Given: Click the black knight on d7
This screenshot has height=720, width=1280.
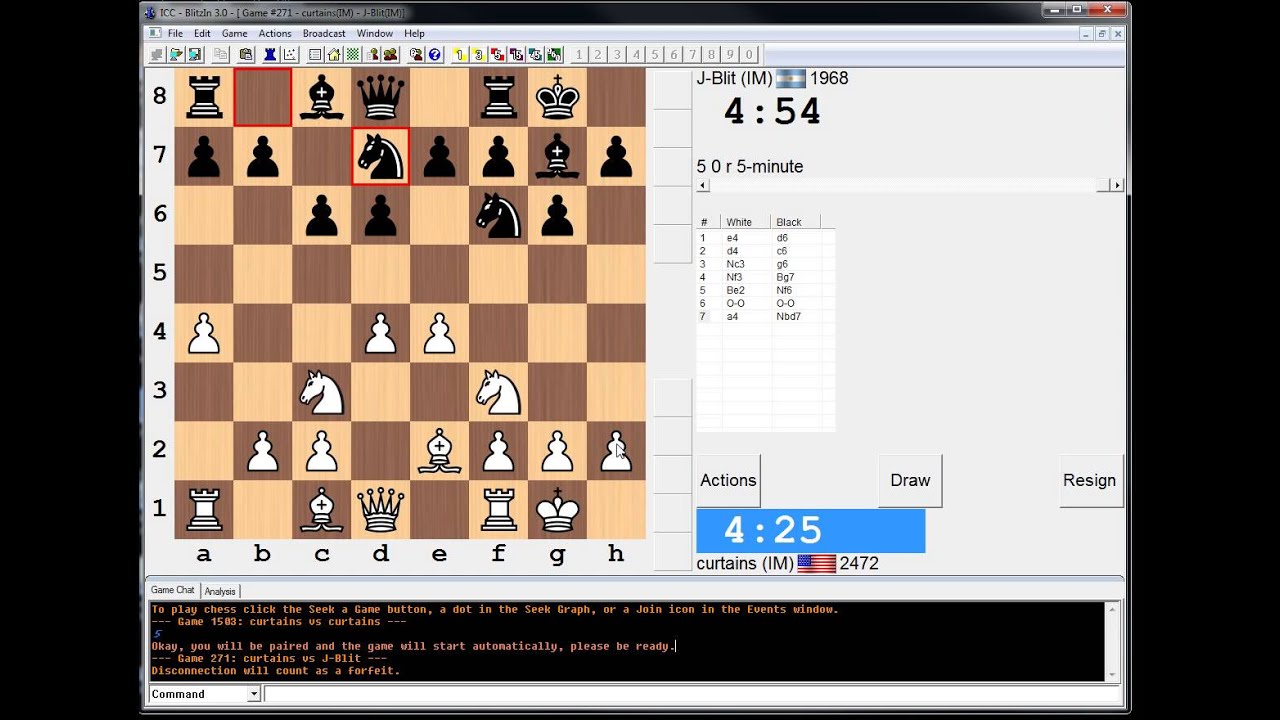Looking at the screenshot, I should [x=380, y=156].
